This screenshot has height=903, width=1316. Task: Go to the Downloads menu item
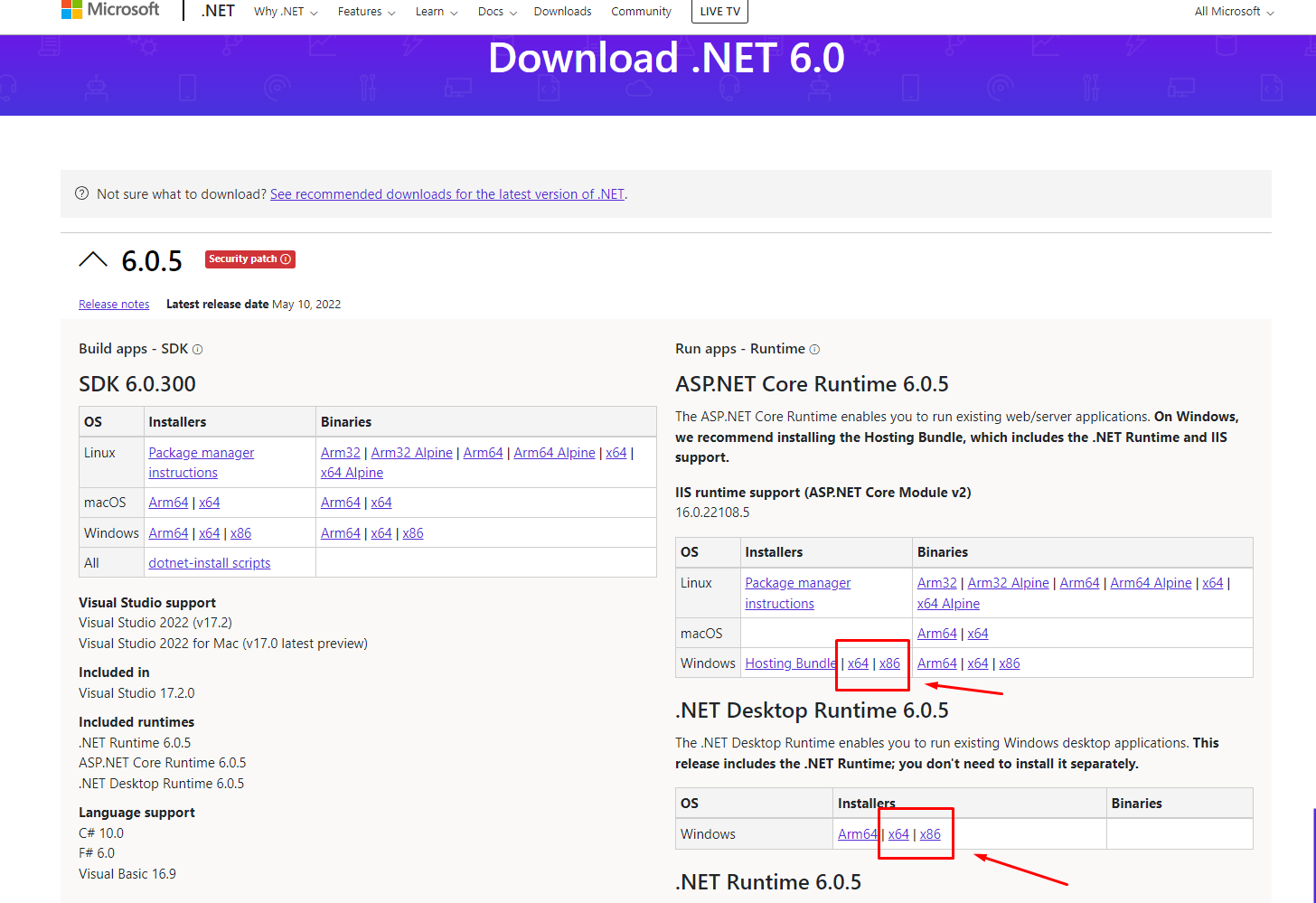[x=562, y=12]
